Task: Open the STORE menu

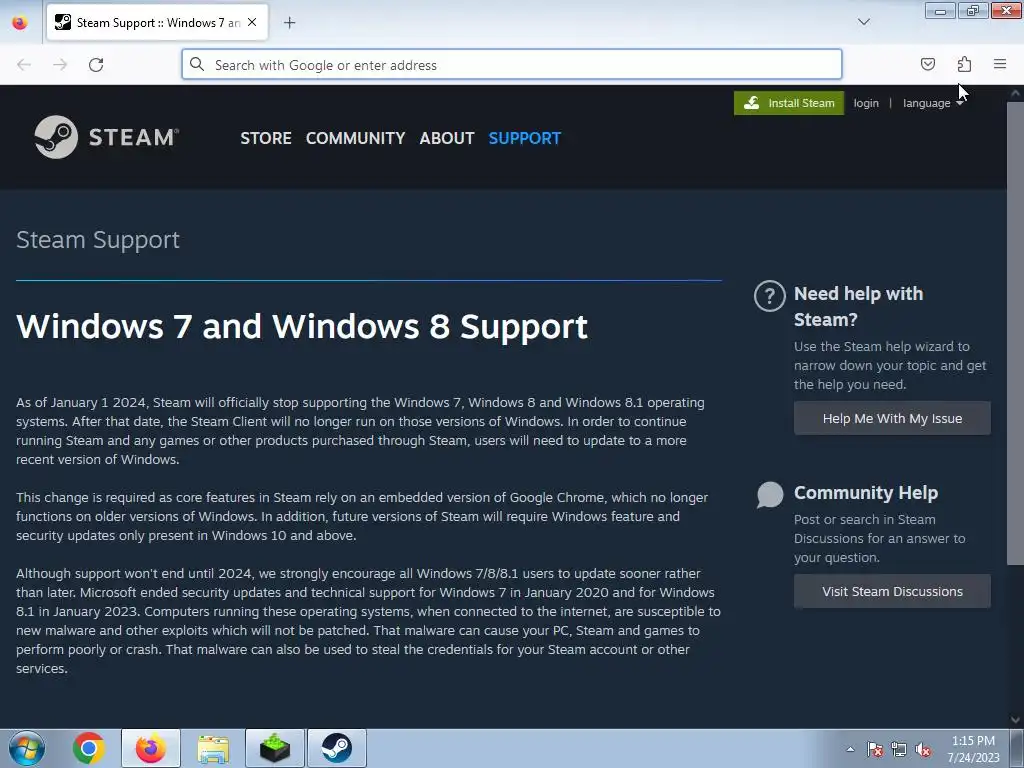Action: pyautogui.click(x=266, y=138)
